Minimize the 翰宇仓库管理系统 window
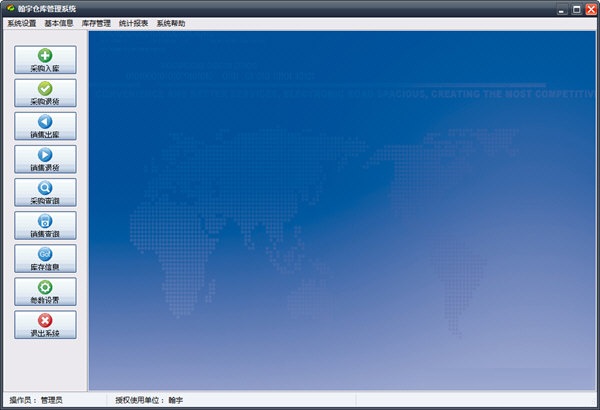The image size is (600, 410). [x=561, y=8]
